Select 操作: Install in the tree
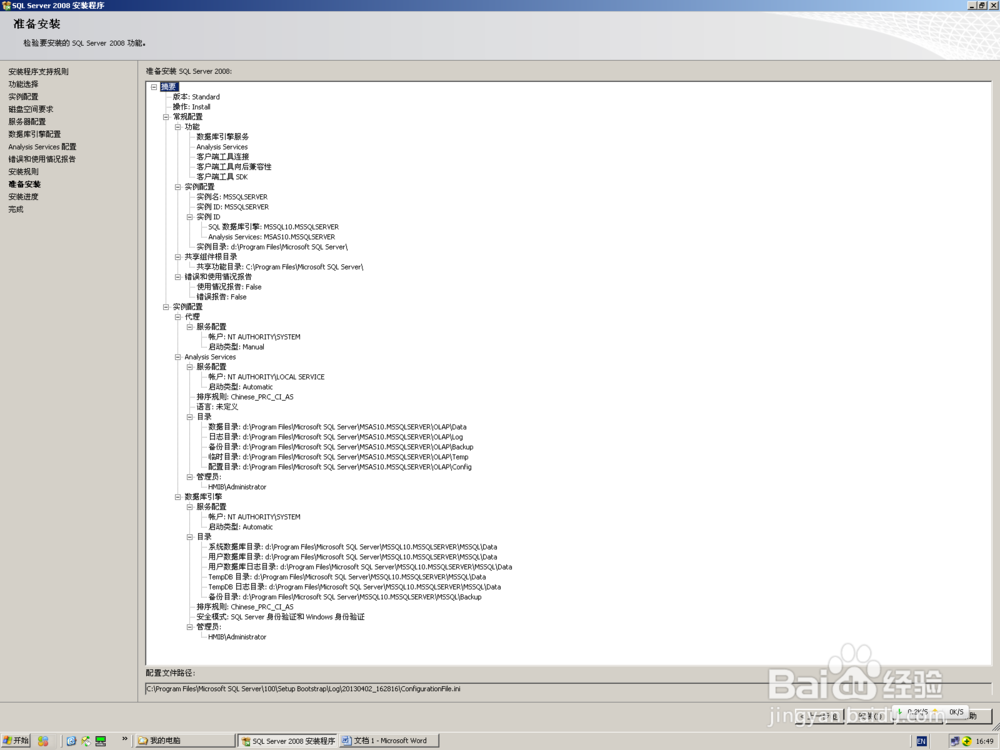Screen dimensions: 1000x750 pos(191,107)
